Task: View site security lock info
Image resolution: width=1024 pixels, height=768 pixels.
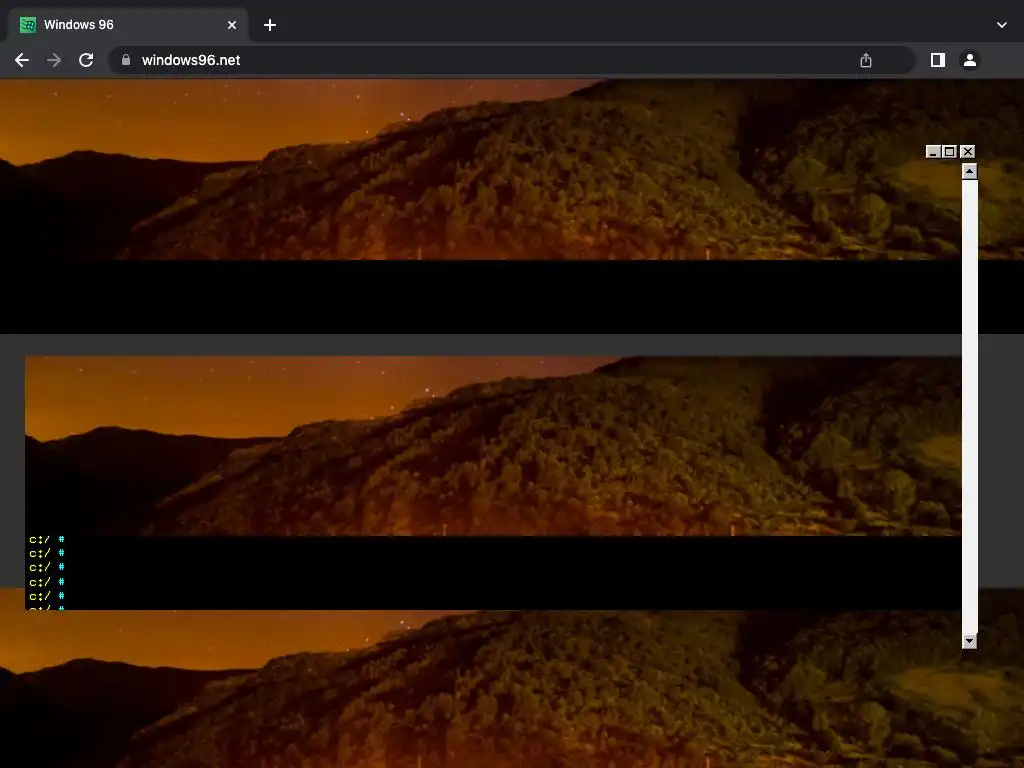Action: (126, 59)
